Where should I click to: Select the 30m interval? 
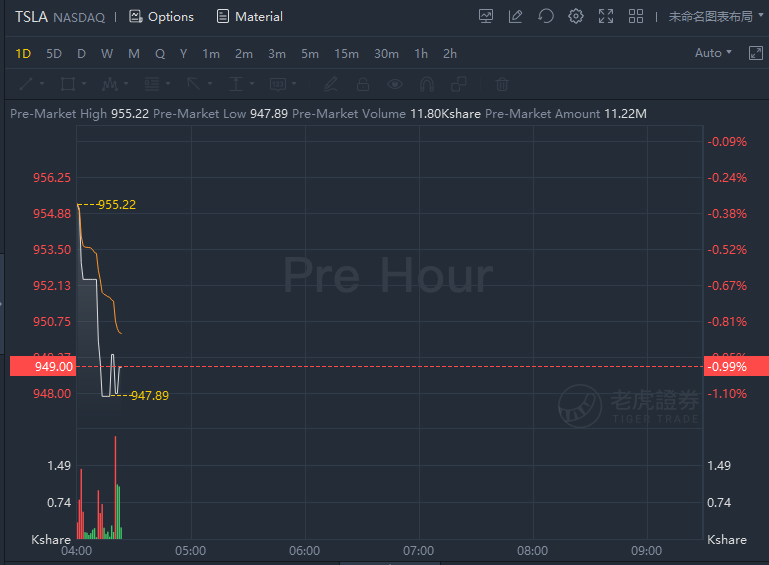point(386,53)
